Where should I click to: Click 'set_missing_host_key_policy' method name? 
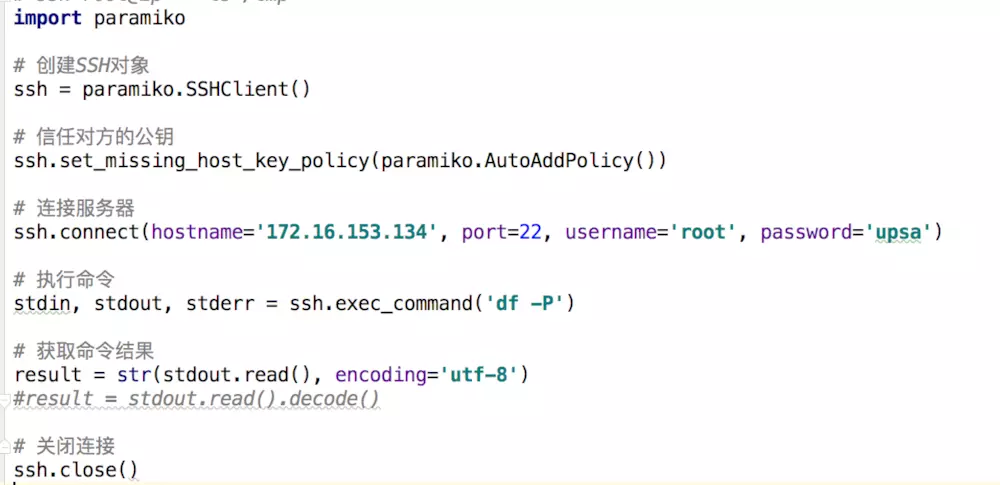[x=215, y=161]
